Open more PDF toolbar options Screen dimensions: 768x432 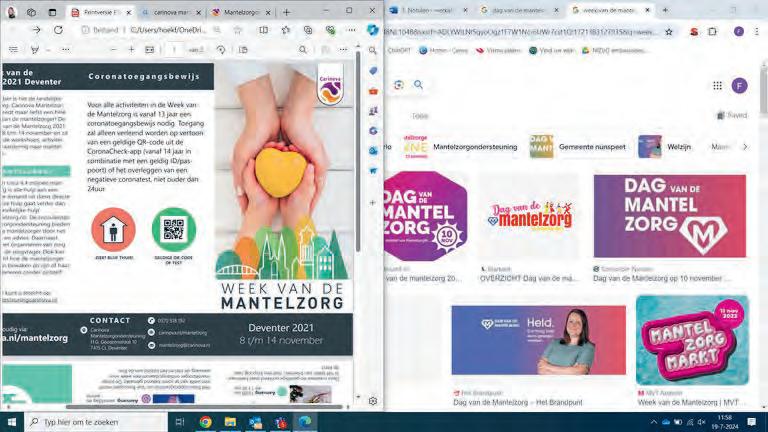coord(343,49)
